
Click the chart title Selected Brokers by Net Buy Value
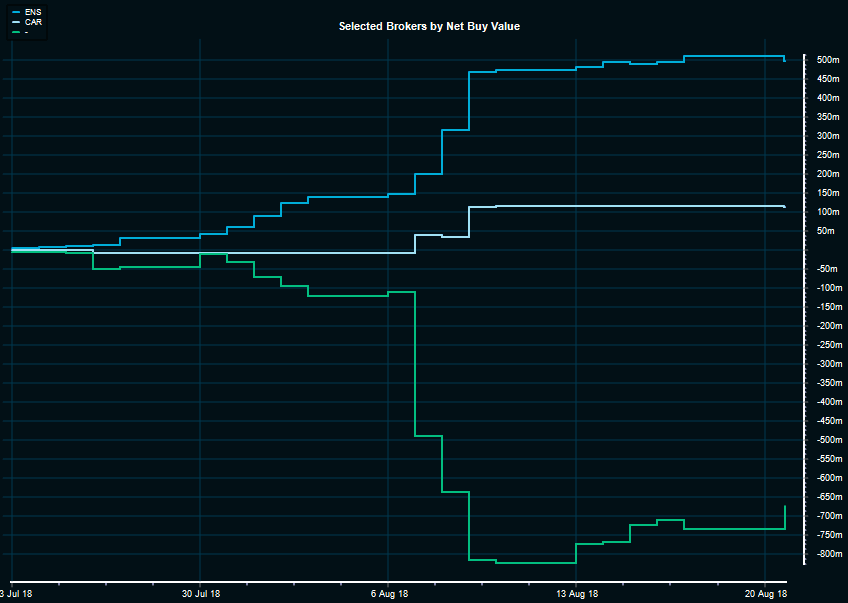429,26
